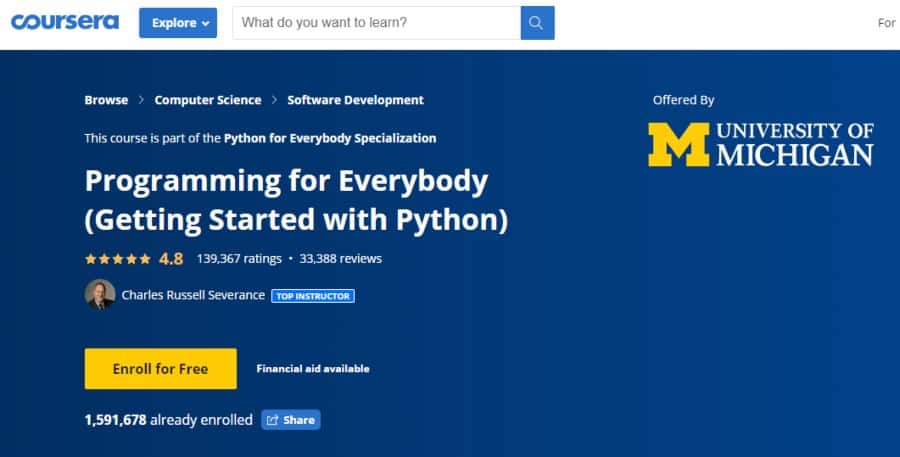The height and width of the screenshot is (457, 900).
Task: Open Python for Everybody Specialization link
Action: (330, 138)
